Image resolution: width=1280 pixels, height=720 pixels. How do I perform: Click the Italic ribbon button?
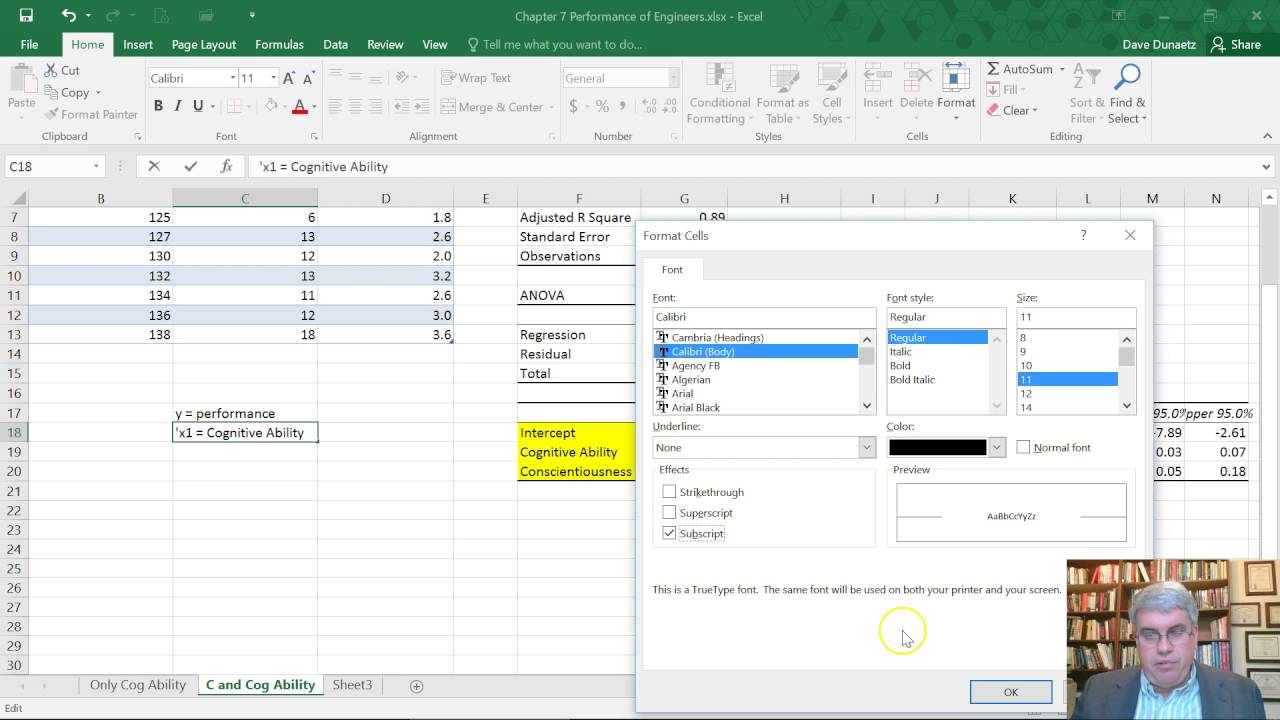178,106
